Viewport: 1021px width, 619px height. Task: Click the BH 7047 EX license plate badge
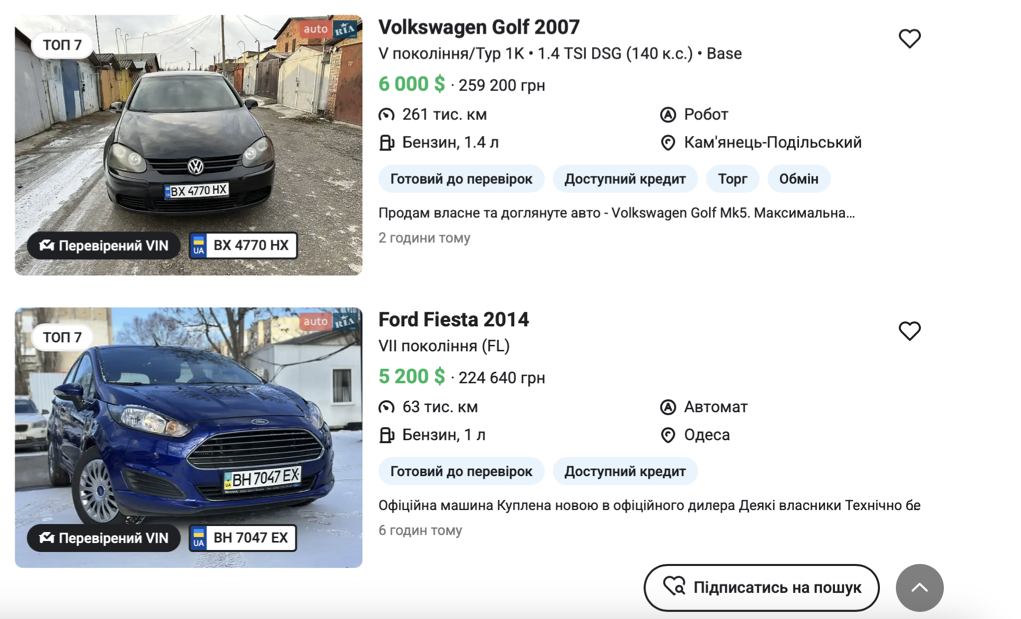tap(243, 538)
